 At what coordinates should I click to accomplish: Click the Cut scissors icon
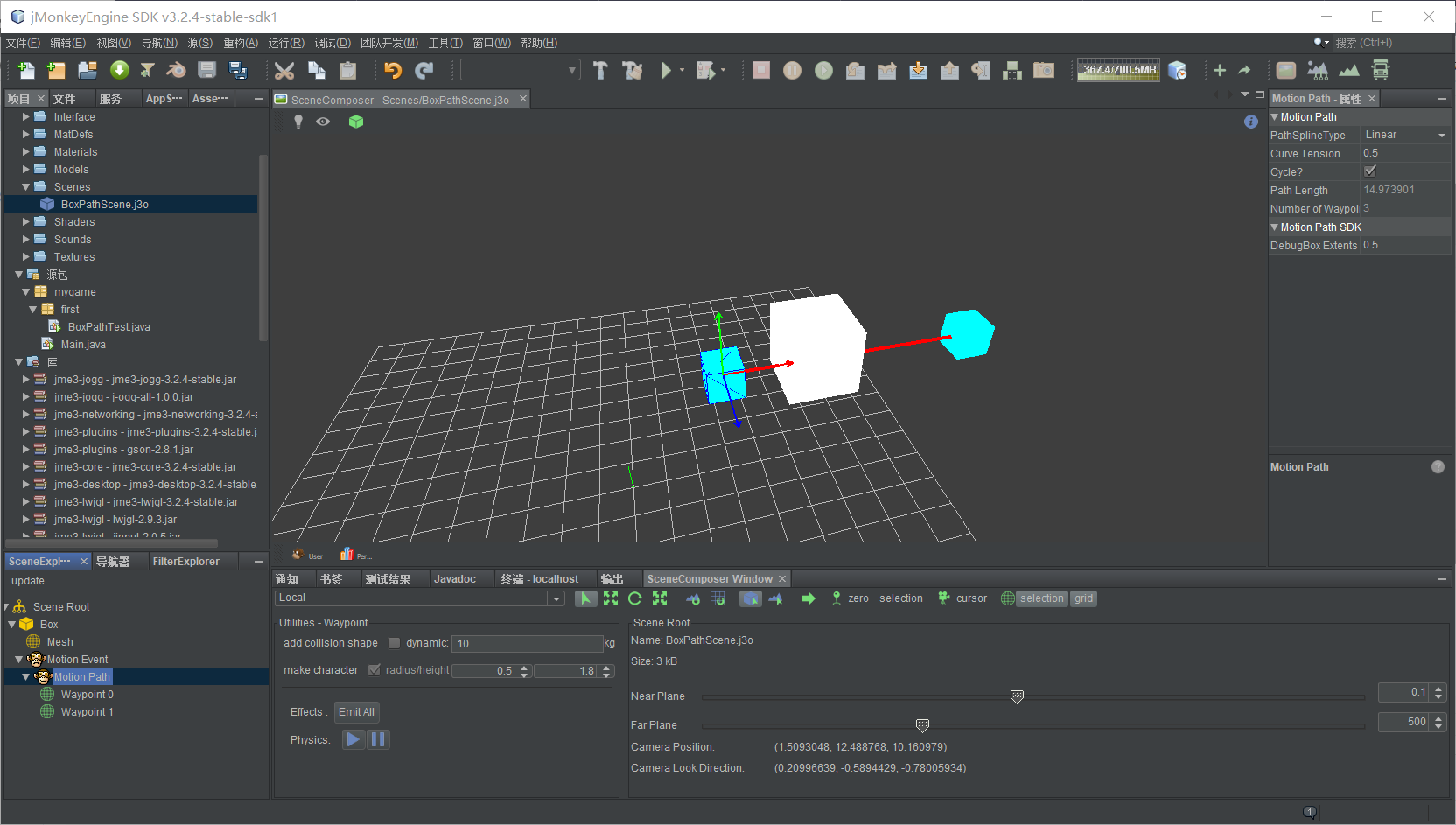[284, 70]
